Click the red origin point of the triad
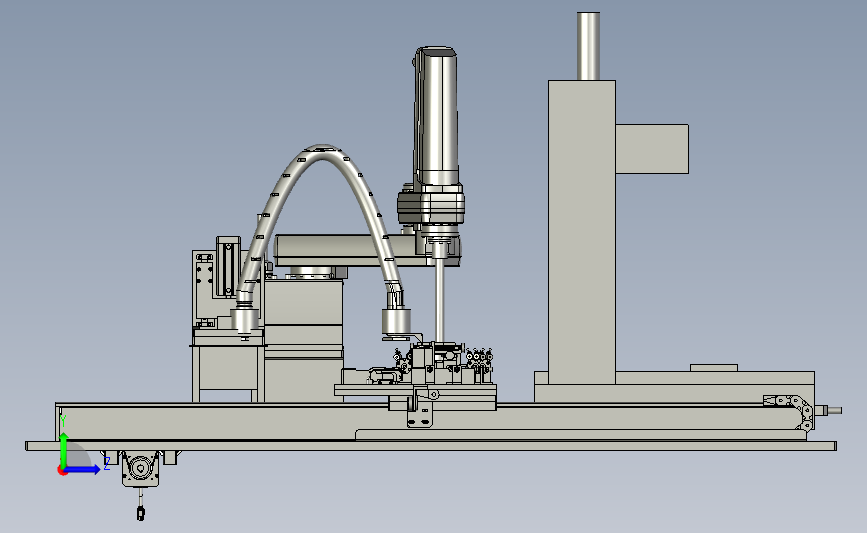Screen dimensions: 867x533 [x=62, y=471]
